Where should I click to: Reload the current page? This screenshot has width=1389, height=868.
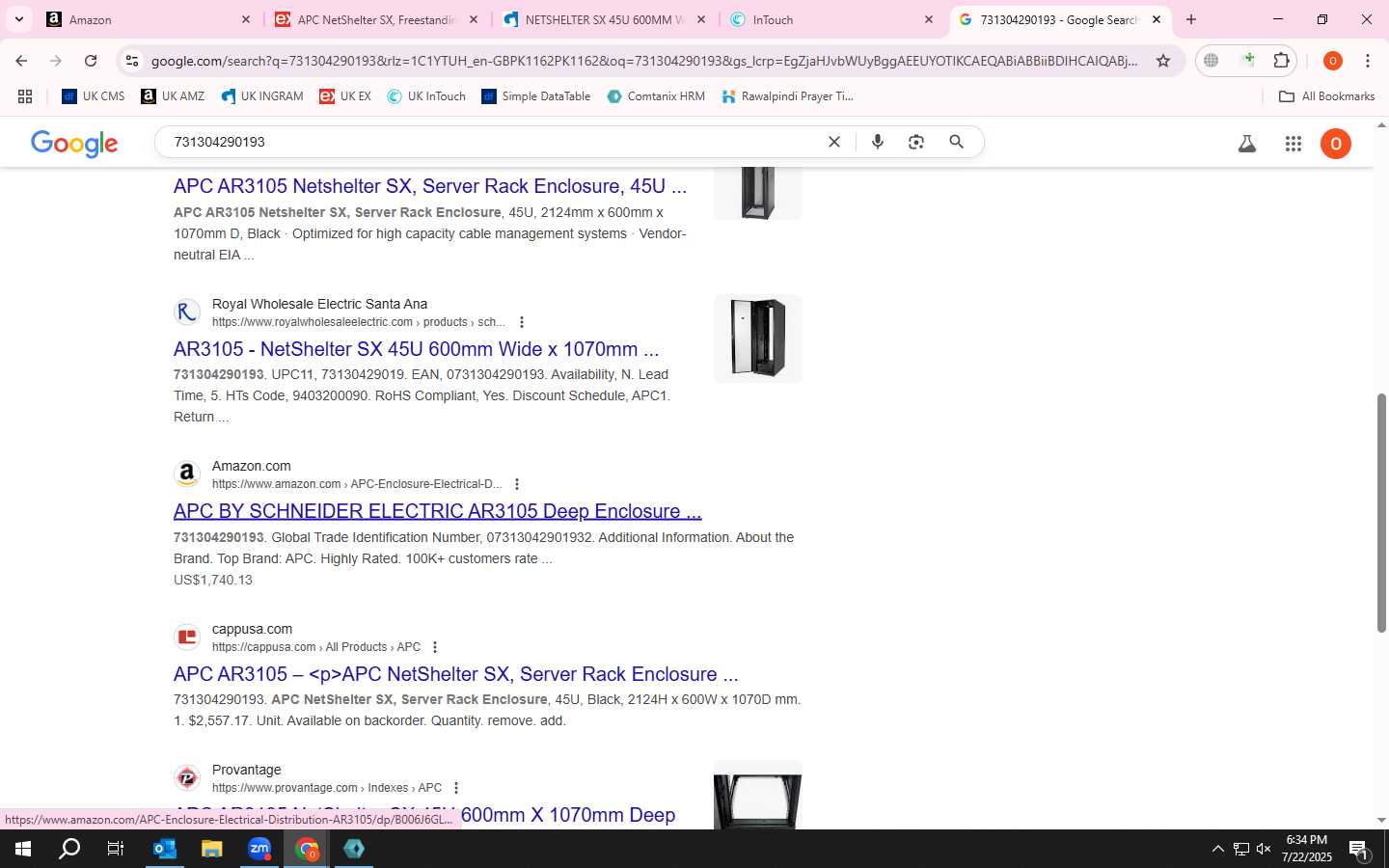pyautogui.click(x=91, y=61)
